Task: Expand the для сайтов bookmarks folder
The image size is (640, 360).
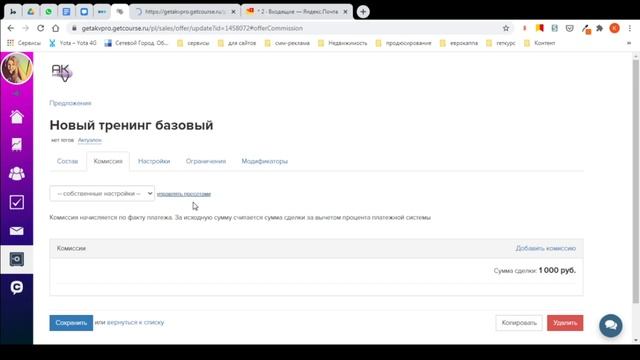Action: (x=237, y=43)
